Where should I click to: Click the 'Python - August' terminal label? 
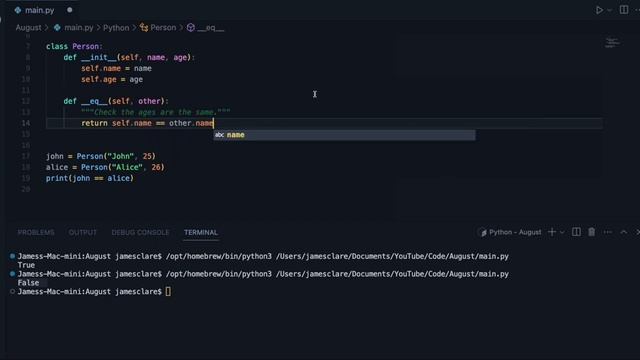click(515, 232)
